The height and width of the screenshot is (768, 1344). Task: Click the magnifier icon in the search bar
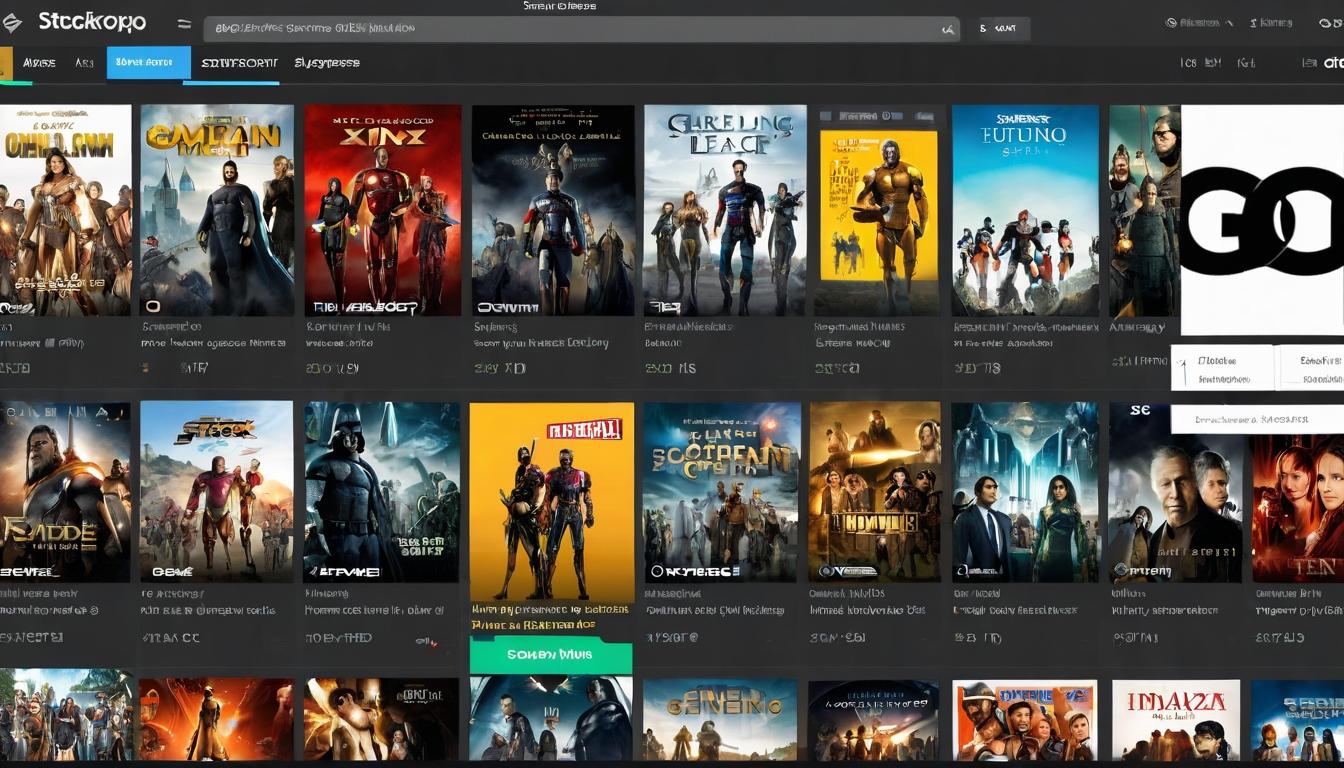pyautogui.click(x=948, y=28)
